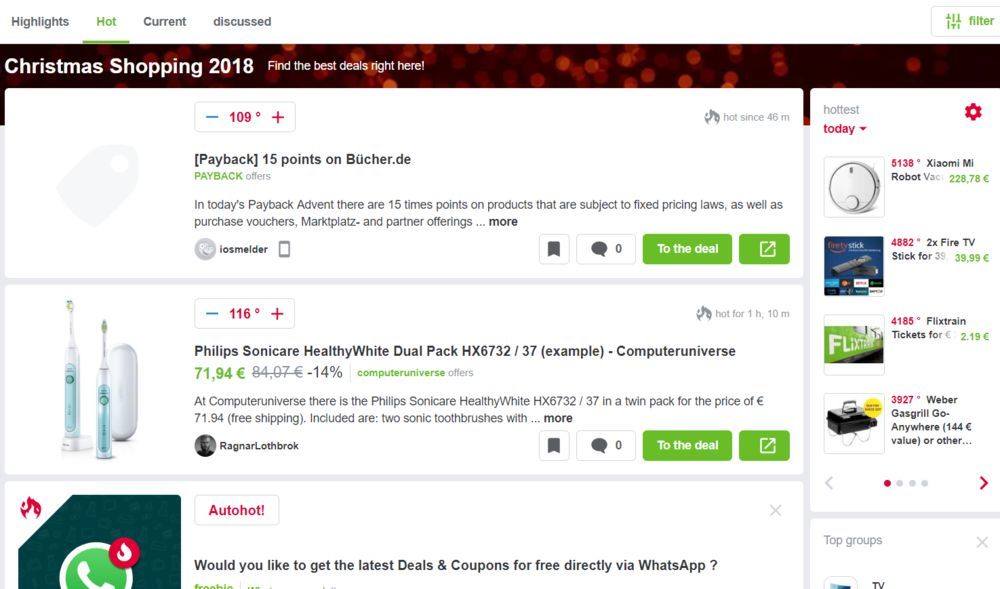Open the Weber Gasgrill Go-Anywhere deal
1000x589 pixels.
coord(932,420)
